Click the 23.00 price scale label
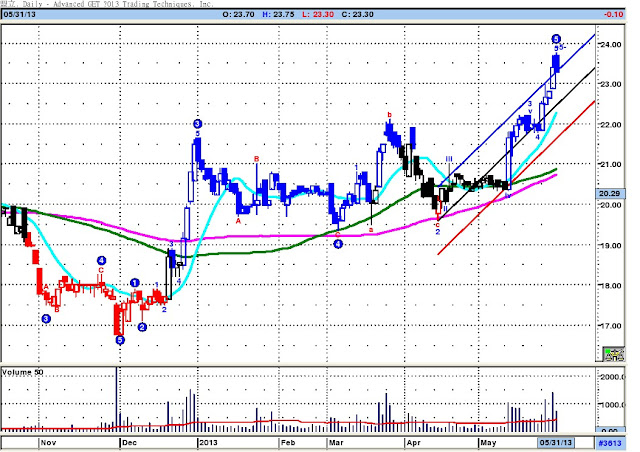The height and width of the screenshot is (452, 640). pos(610,84)
